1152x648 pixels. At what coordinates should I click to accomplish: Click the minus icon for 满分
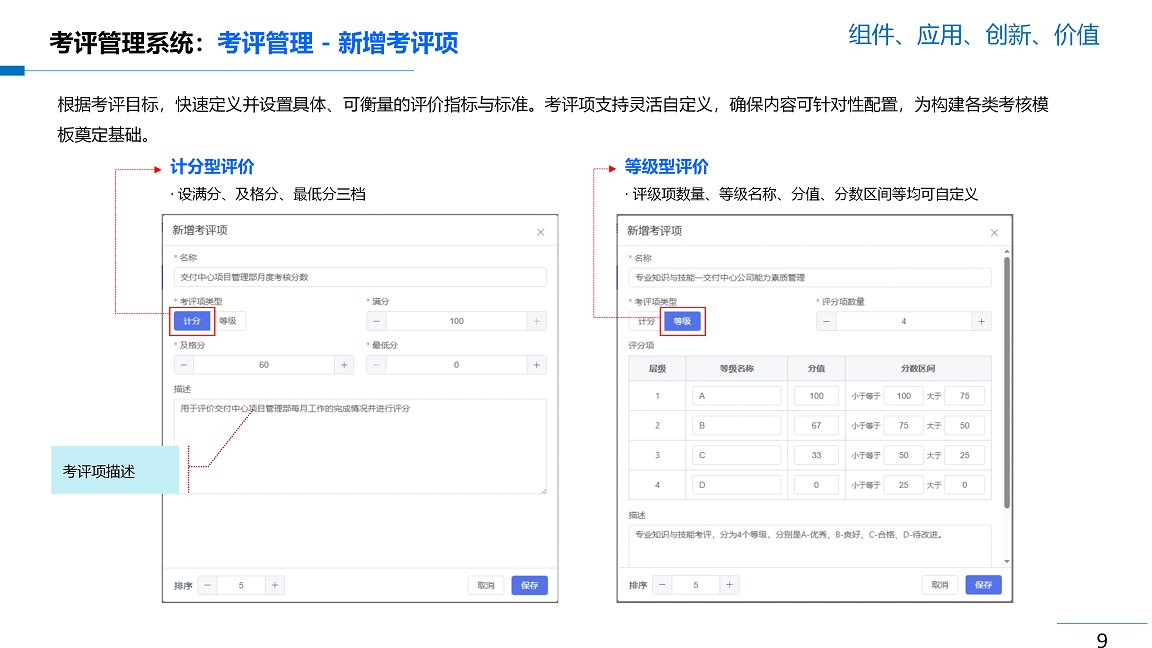pos(376,321)
